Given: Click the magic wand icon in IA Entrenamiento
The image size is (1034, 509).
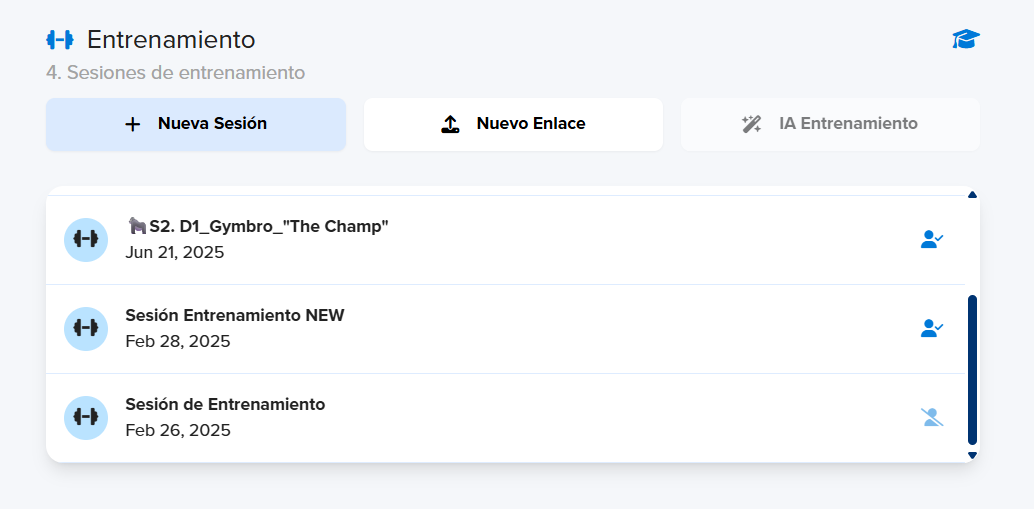Looking at the screenshot, I should coord(752,124).
